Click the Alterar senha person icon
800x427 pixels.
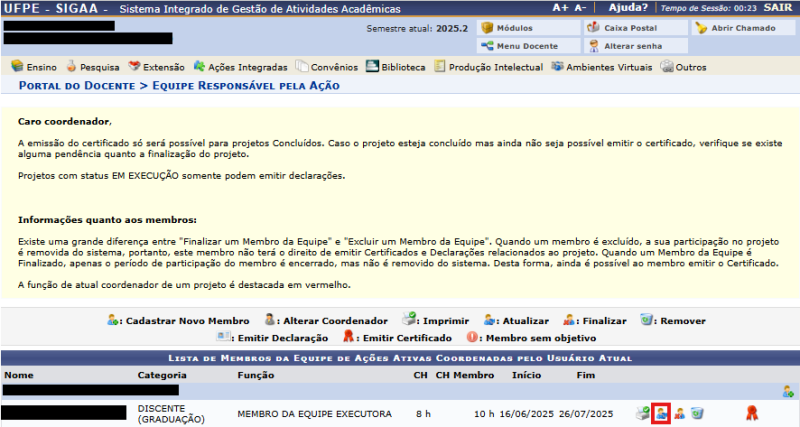pos(594,46)
